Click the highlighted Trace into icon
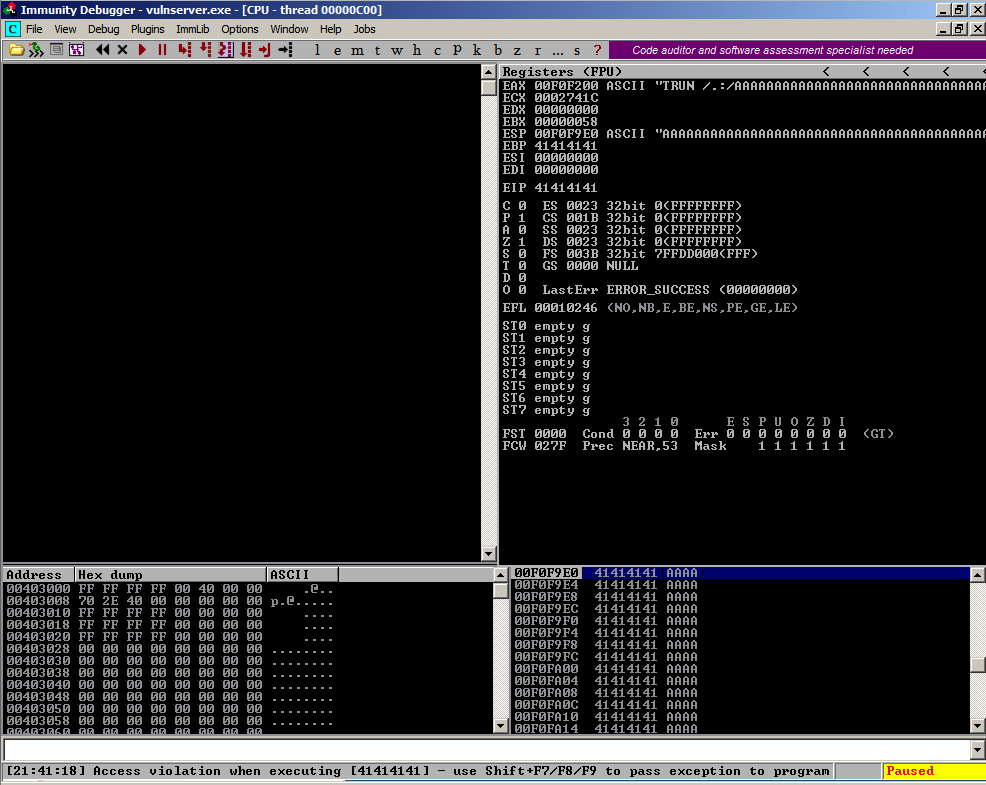The width and height of the screenshot is (986, 785). [225, 50]
